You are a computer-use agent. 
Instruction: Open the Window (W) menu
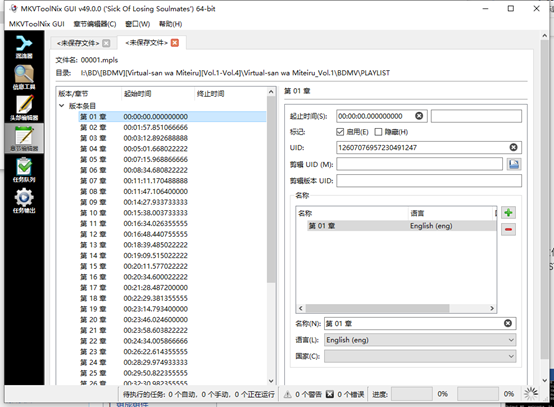pos(137,24)
